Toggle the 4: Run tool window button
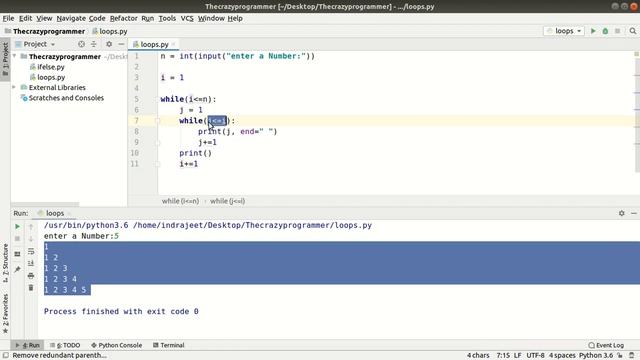640x360 pixels. pos(27,345)
